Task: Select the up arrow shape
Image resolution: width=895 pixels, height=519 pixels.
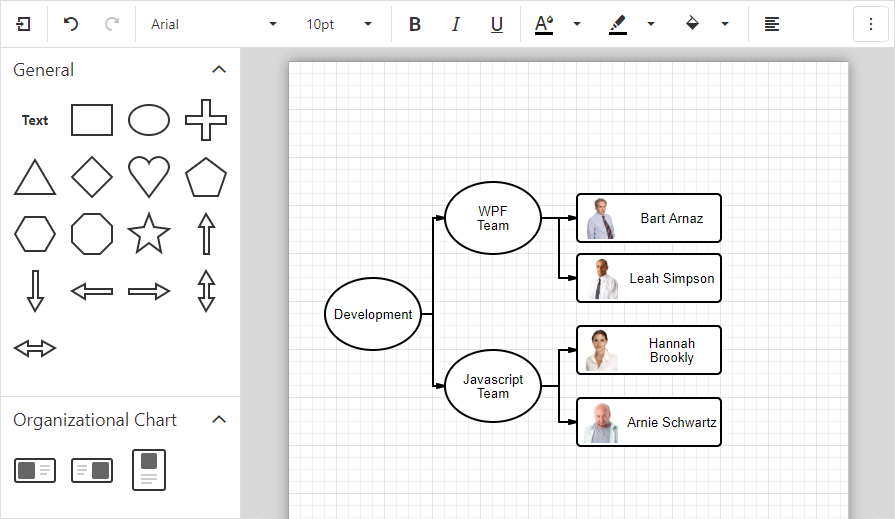Action: [x=206, y=234]
